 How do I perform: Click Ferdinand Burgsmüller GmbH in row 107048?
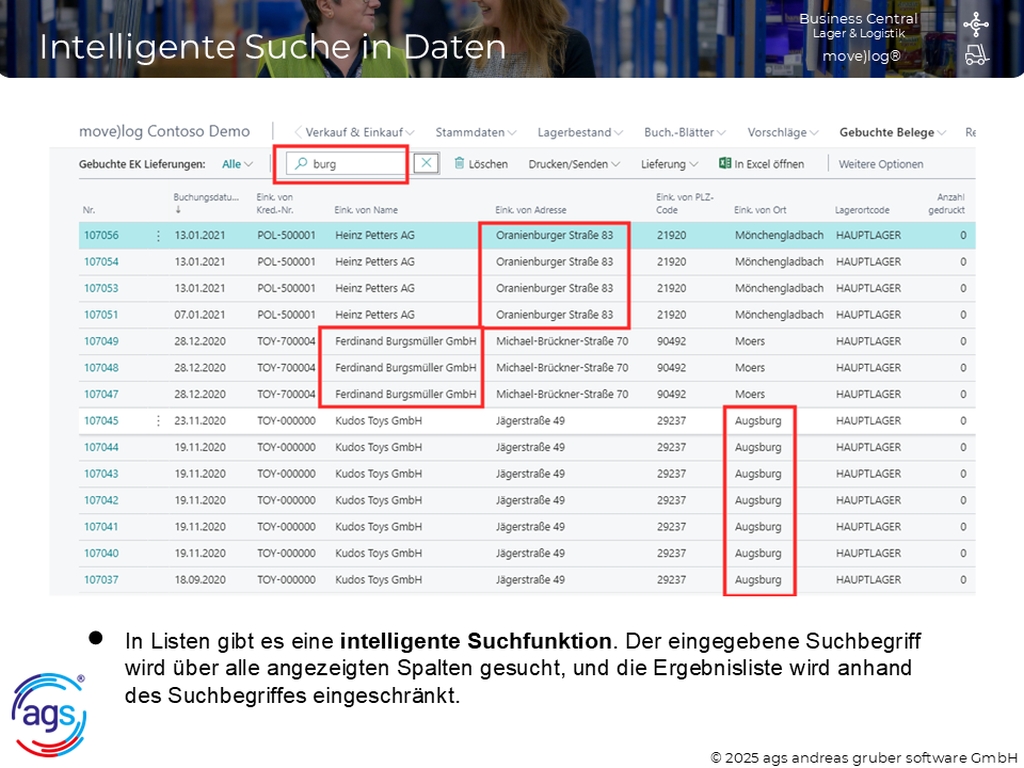coord(406,368)
